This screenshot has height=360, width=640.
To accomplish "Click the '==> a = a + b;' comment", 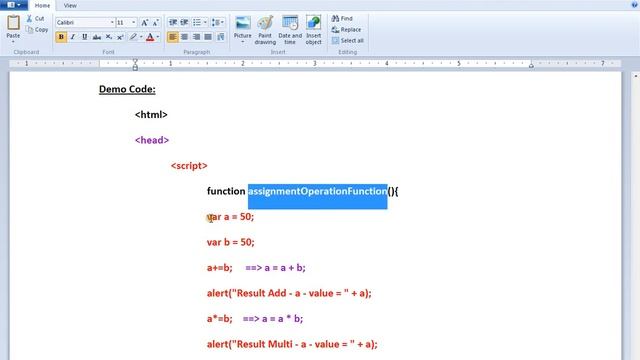I will click(276, 268).
